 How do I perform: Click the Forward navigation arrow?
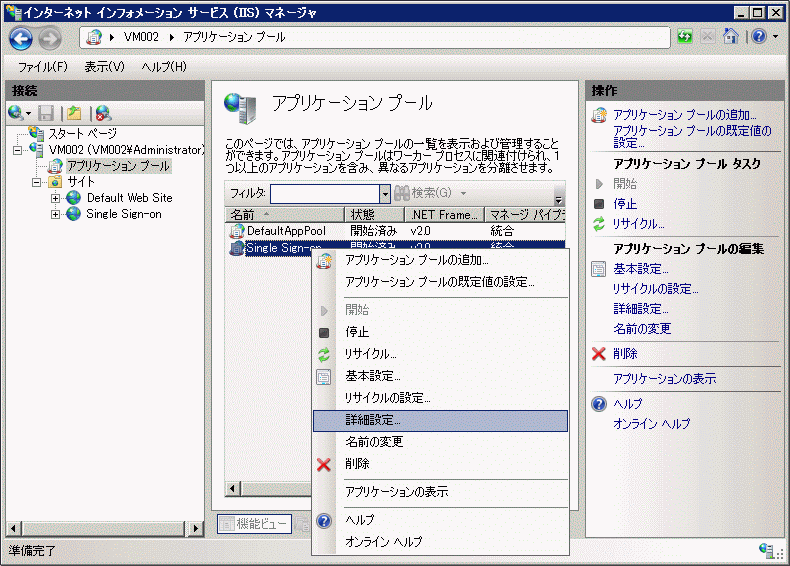tap(50, 39)
